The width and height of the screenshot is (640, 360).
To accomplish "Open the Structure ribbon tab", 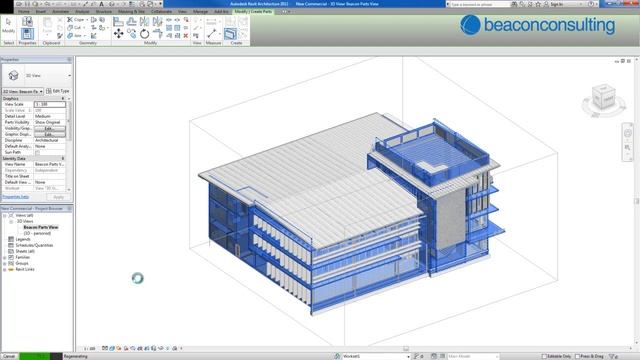I will click(x=104, y=11).
